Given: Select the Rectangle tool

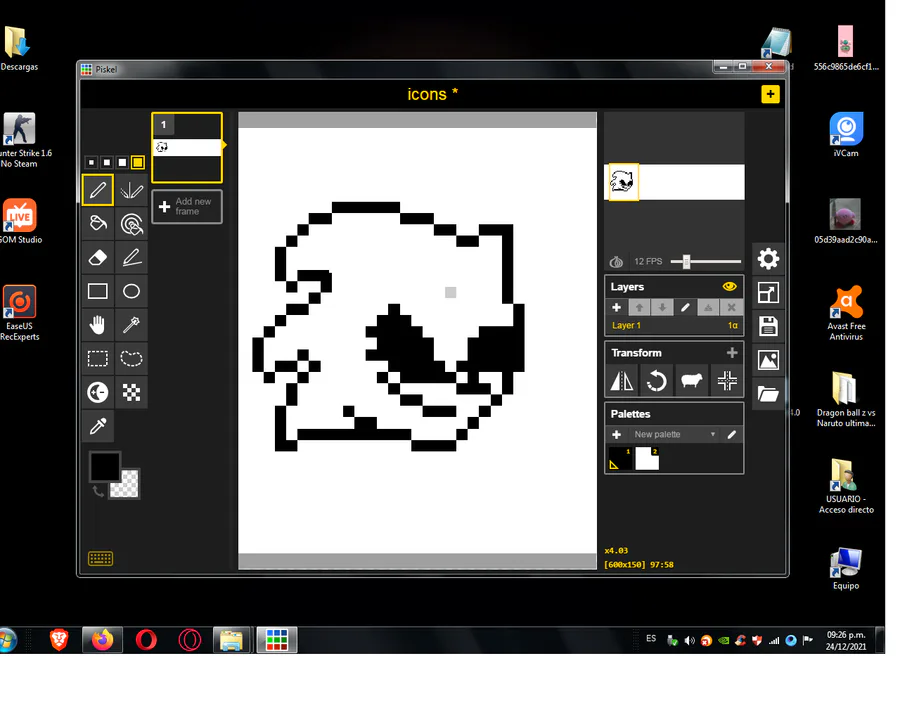Looking at the screenshot, I should coord(98,291).
